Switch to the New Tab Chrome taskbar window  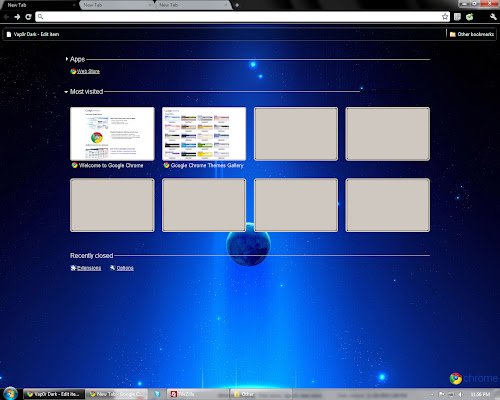tap(117, 394)
